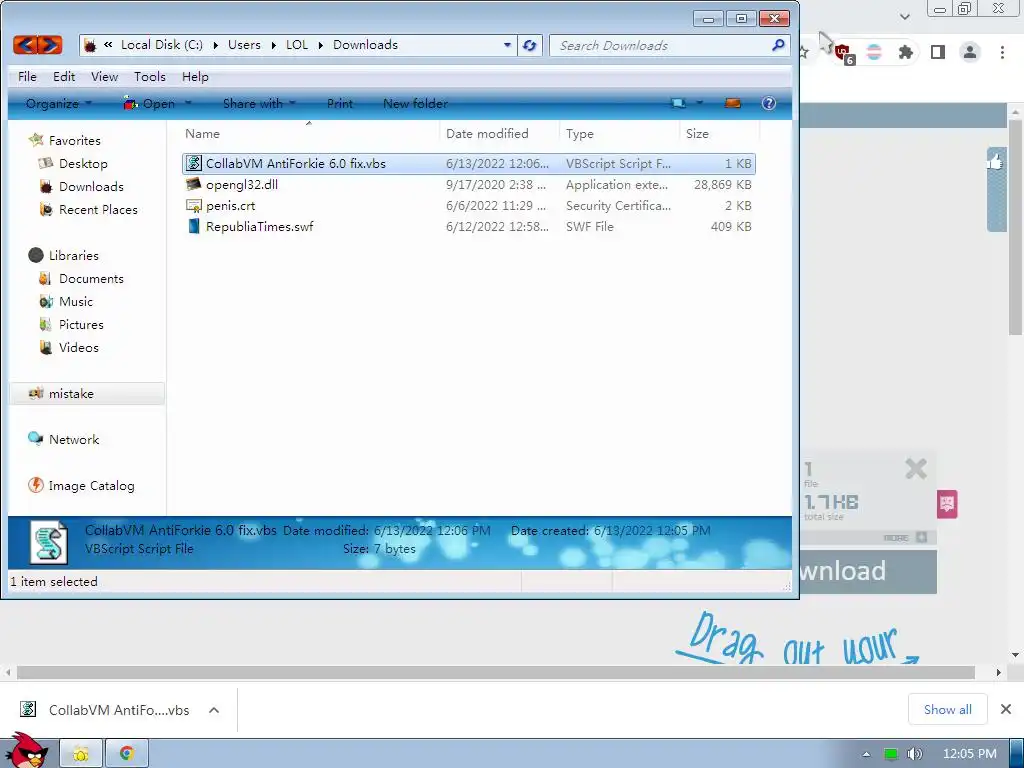
Task: Open the address bar history dropdown
Action: (507, 45)
